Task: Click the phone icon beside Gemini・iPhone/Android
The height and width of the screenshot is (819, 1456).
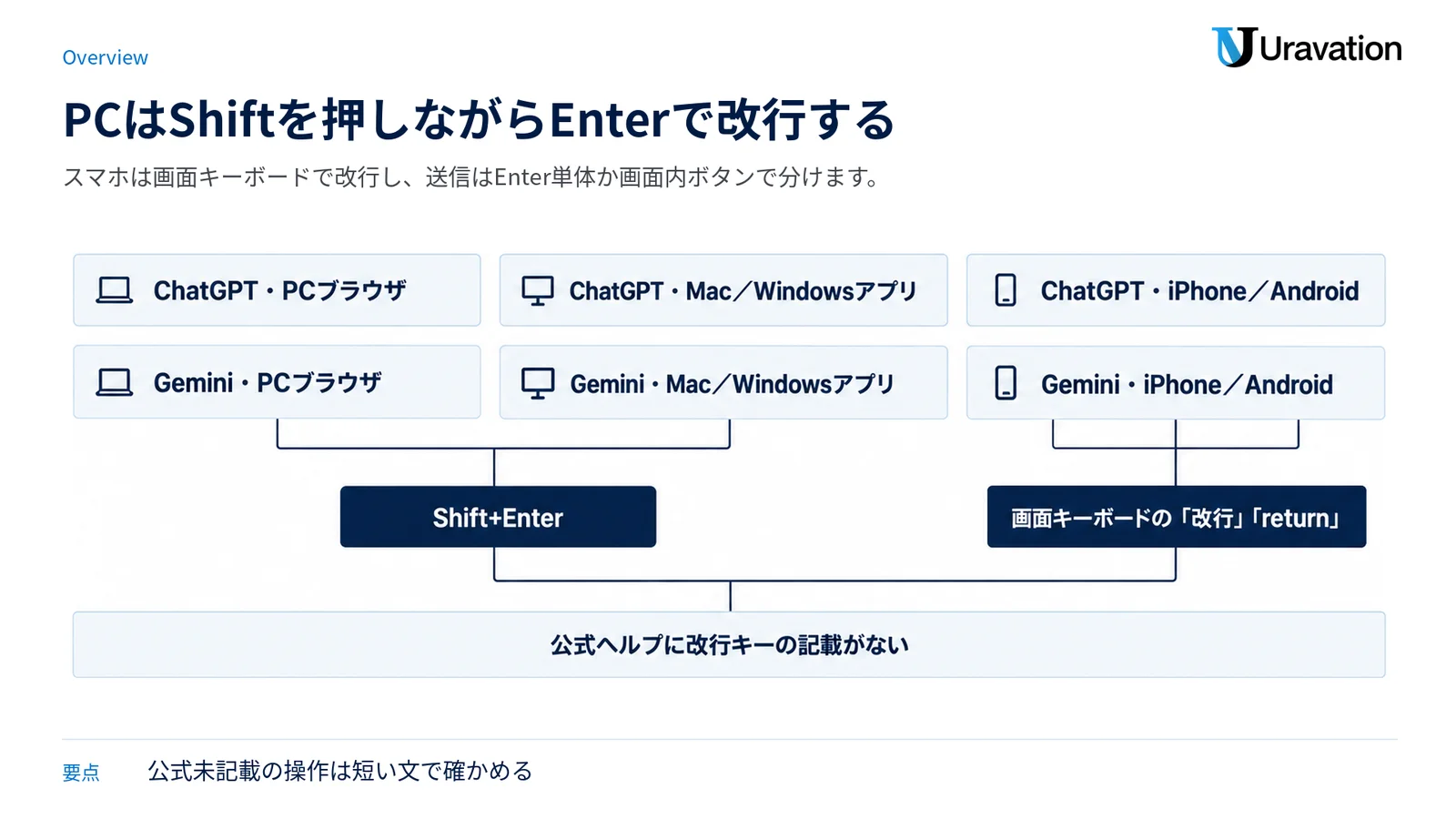Action: (x=1006, y=383)
